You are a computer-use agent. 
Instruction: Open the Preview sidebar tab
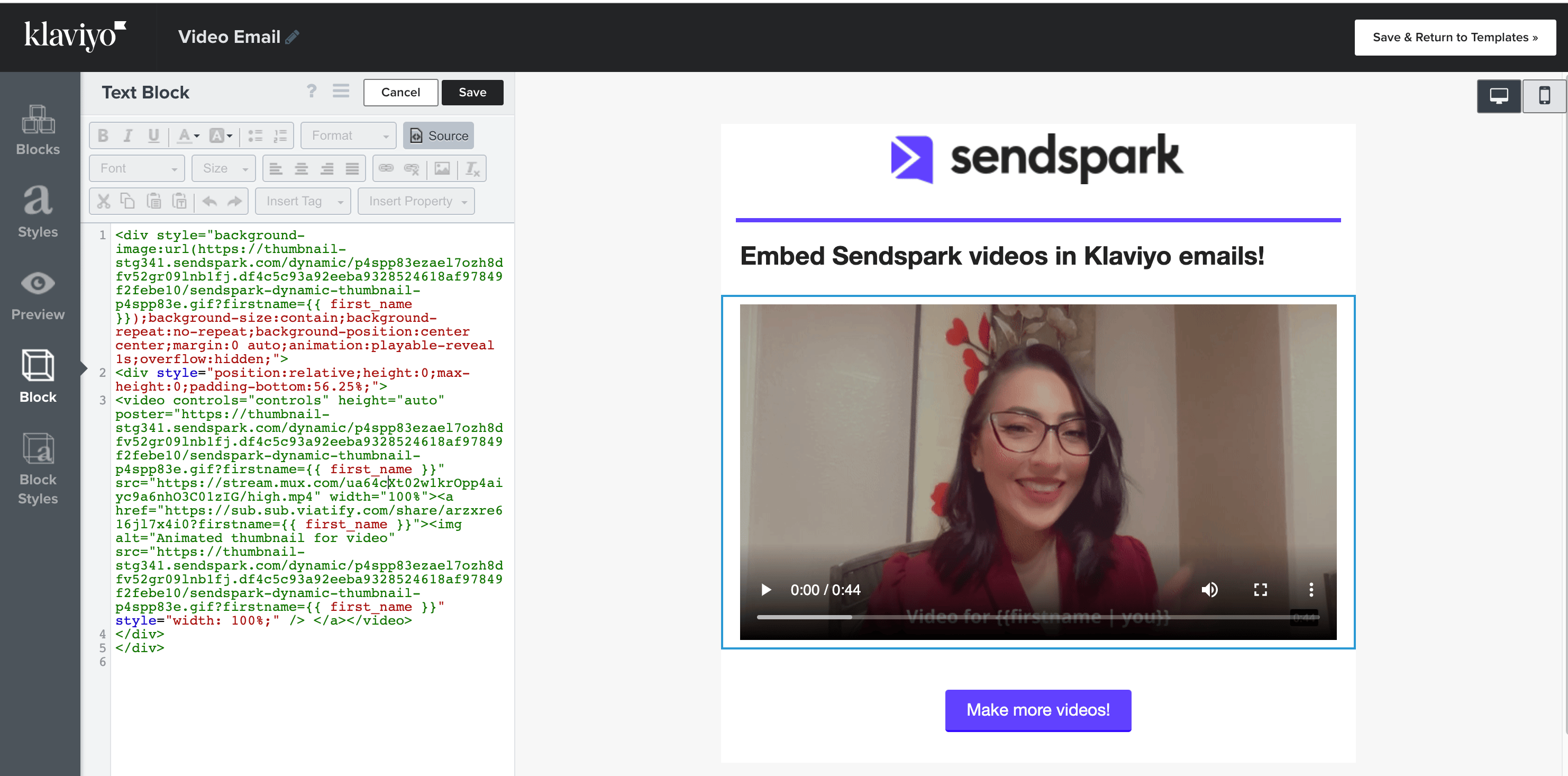point(38,295)
